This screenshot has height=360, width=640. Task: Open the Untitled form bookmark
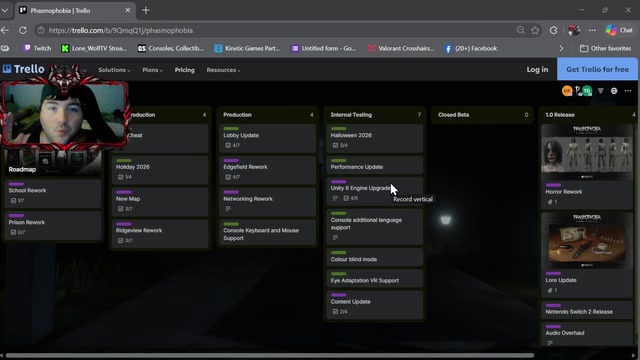[324, 48]
